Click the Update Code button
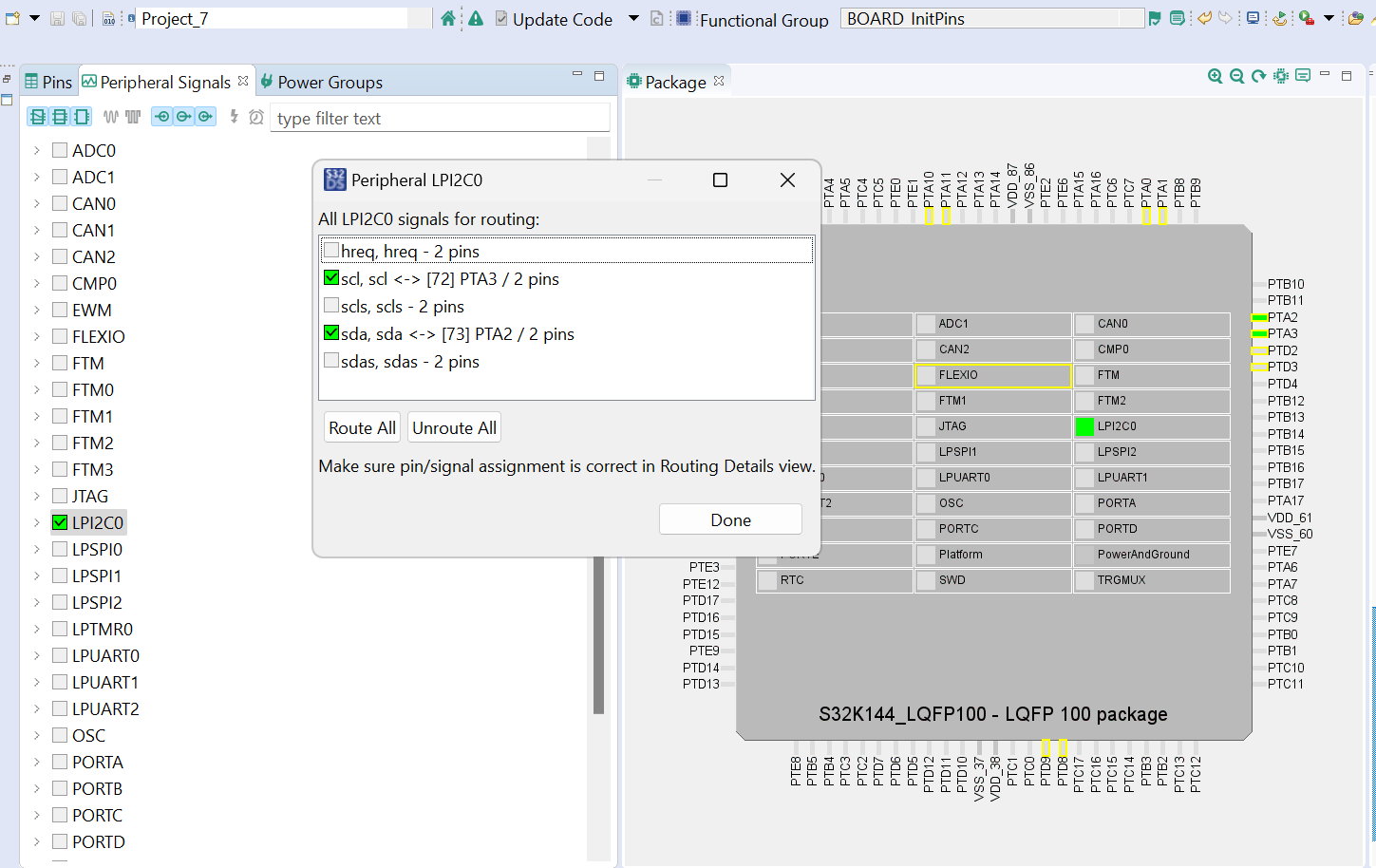This screenshot has width=1376, height=868. click(554, 19)
